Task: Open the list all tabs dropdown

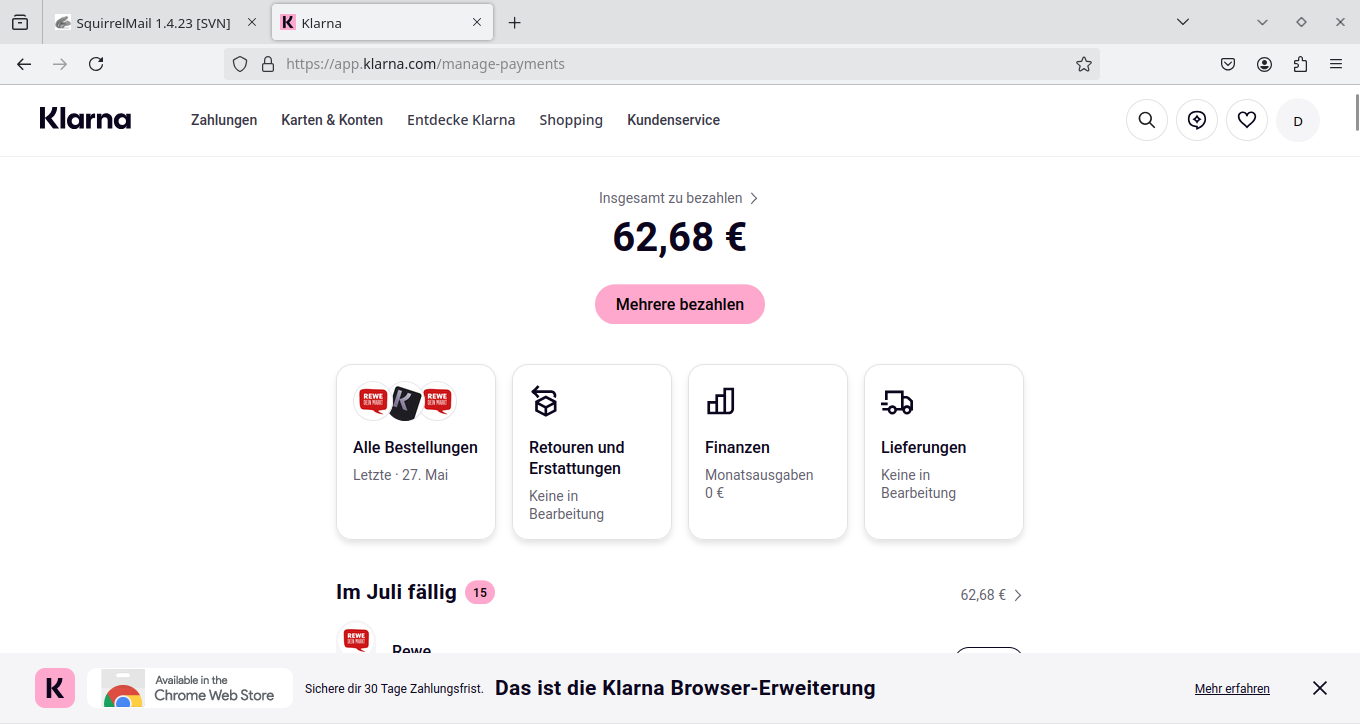Action: click(1183, 22)
